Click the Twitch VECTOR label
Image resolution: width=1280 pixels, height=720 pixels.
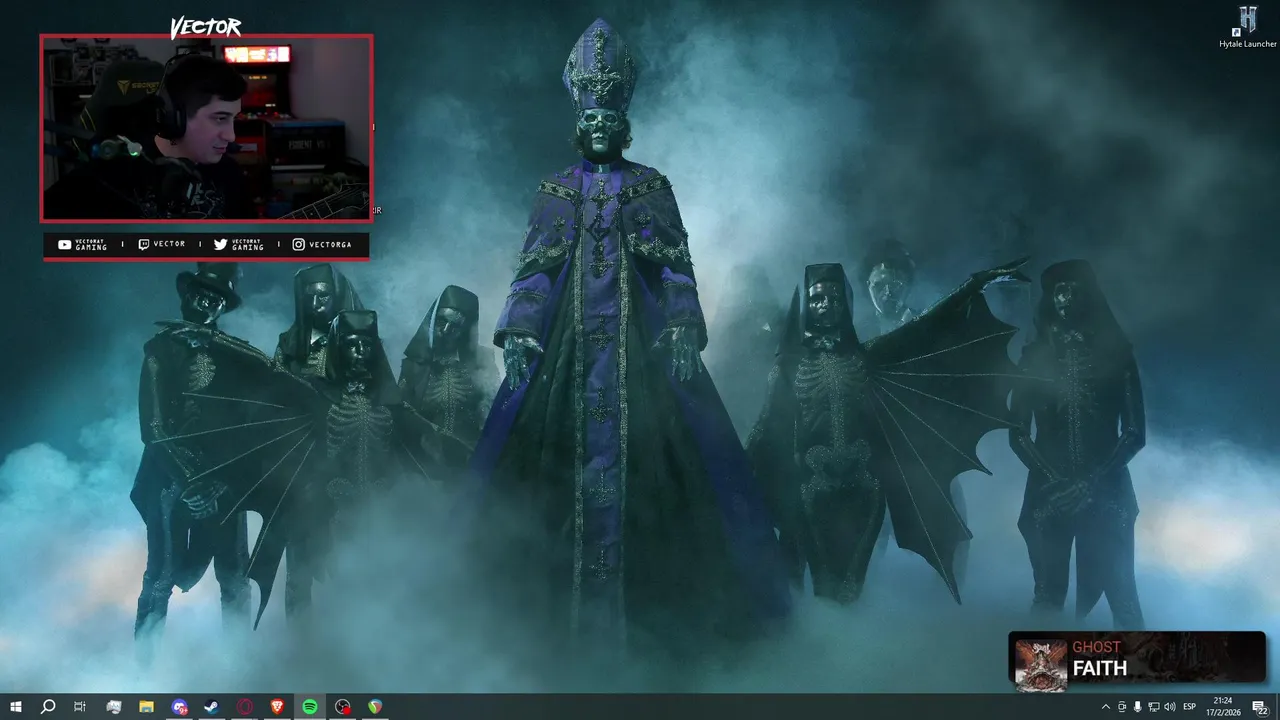coord(162,244)
